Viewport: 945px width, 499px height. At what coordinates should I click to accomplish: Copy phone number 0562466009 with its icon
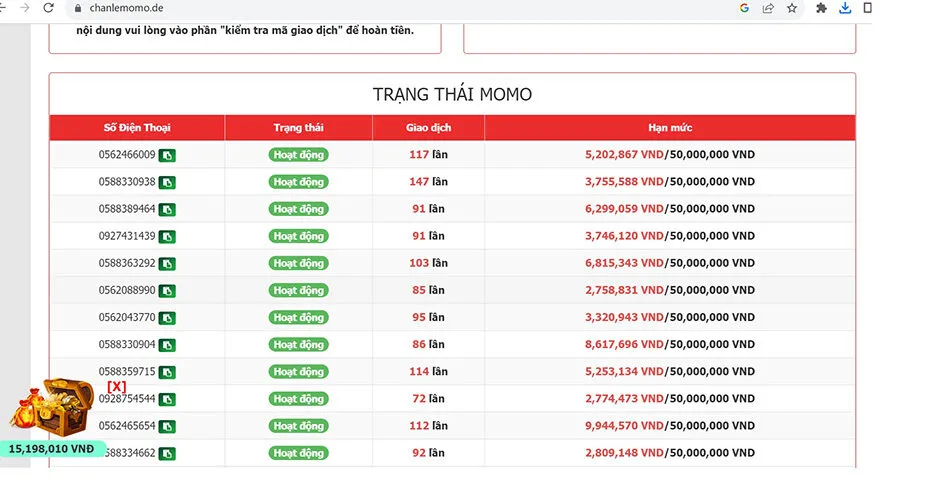click(x=167, y=155)
